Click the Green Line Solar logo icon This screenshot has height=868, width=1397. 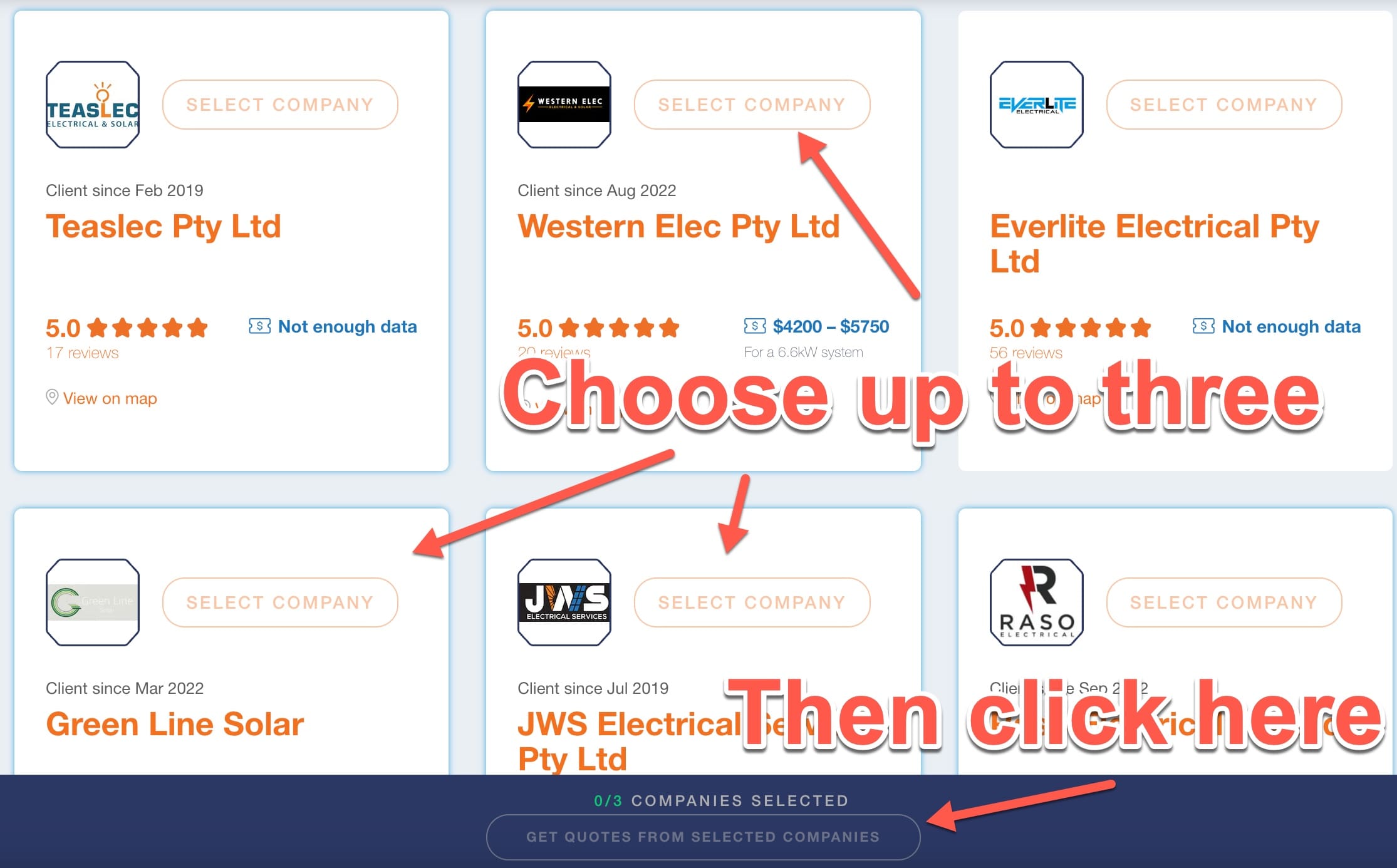[92, 602]
